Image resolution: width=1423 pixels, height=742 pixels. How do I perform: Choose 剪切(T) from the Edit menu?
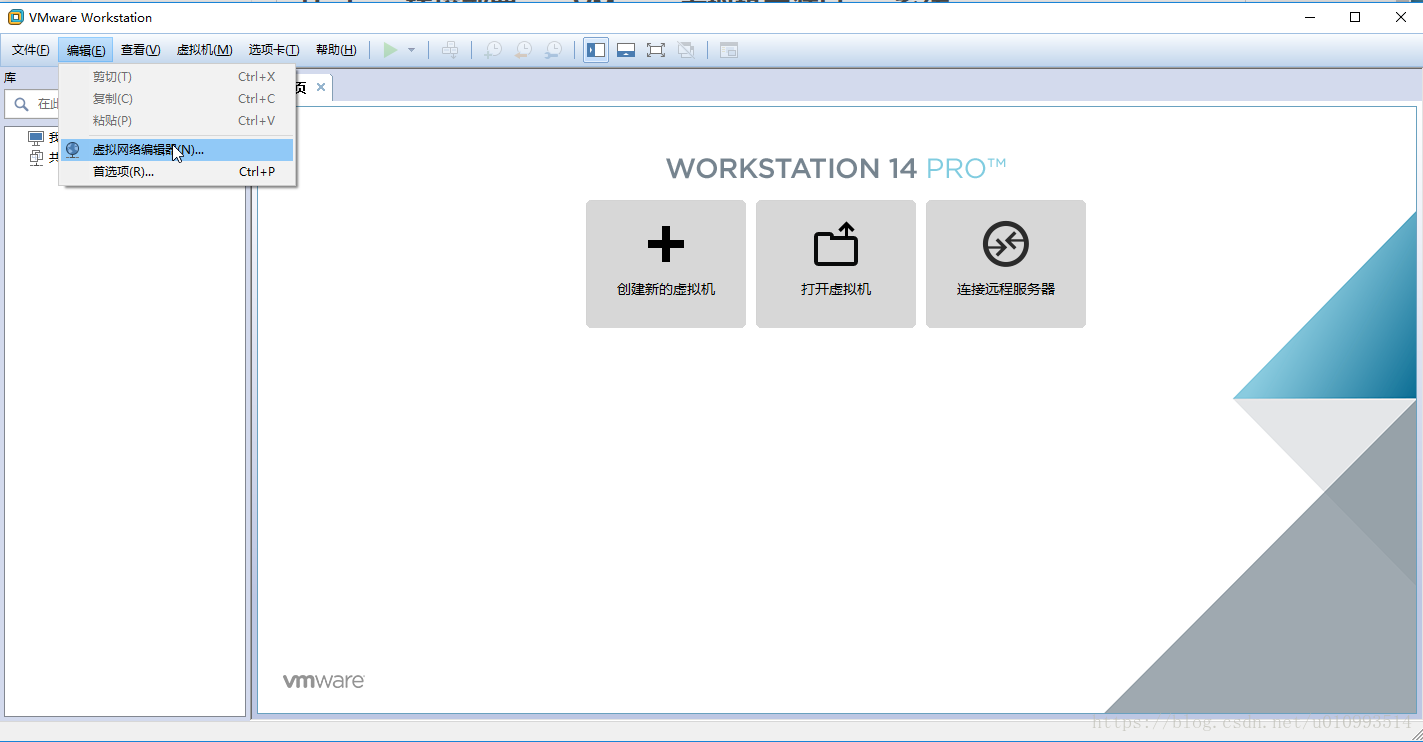click(x=177, y=77)
